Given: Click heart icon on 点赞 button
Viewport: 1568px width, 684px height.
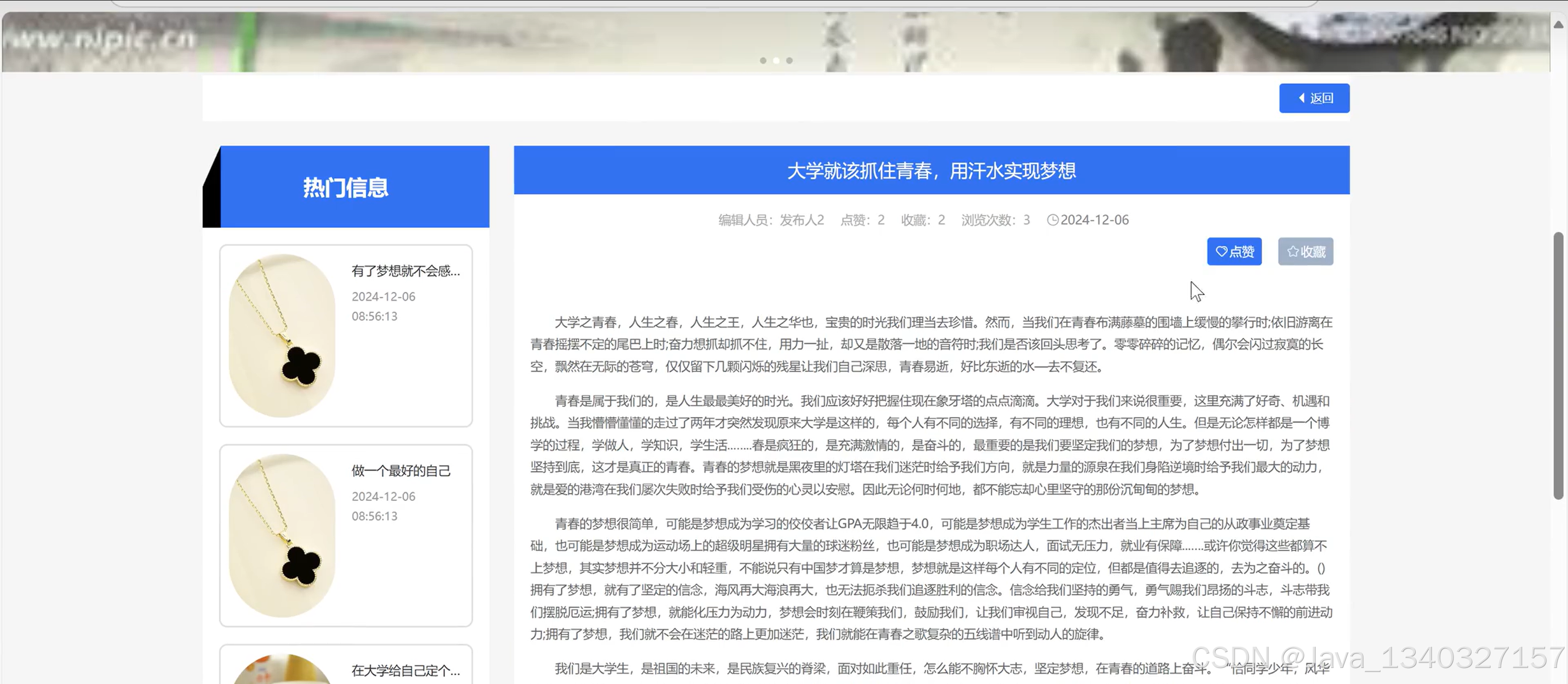Looking at the screenshot, I should click(1221, 251).
